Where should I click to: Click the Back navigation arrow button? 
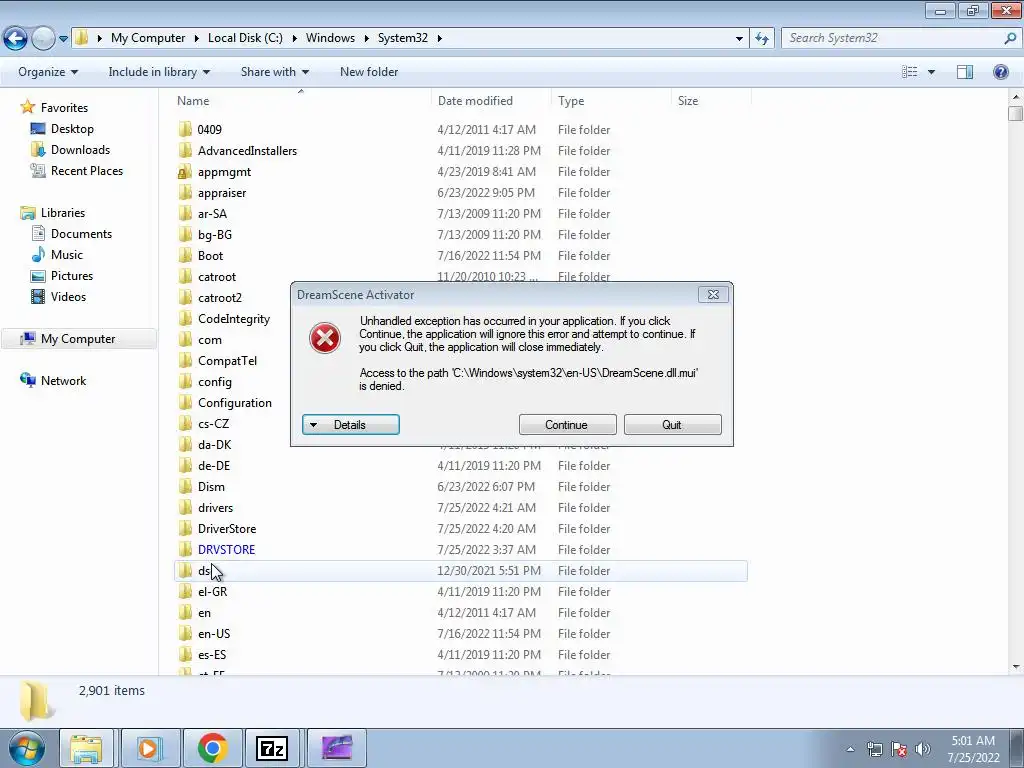(15, 38)
